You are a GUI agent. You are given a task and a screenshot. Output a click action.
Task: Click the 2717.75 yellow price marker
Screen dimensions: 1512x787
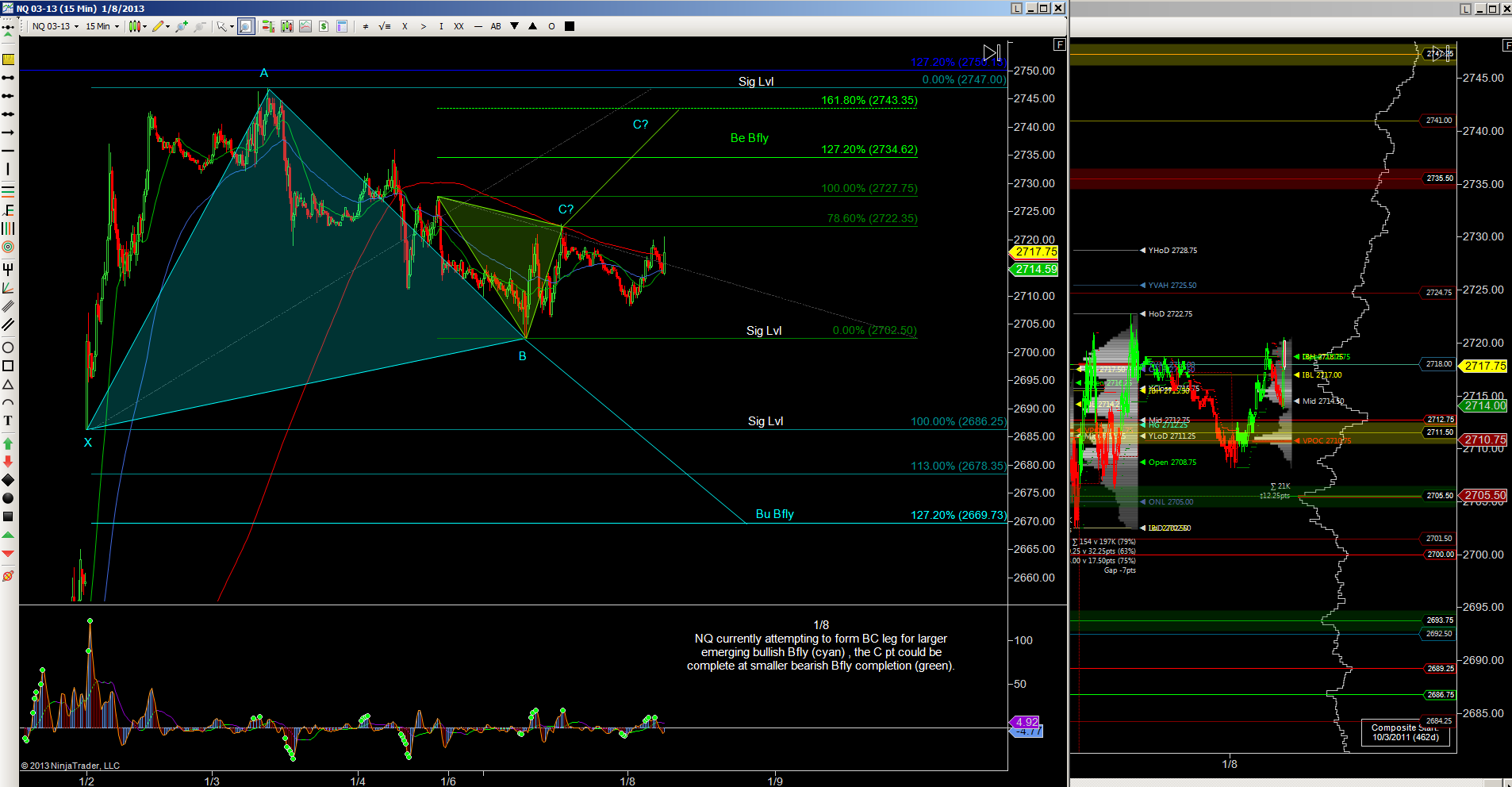point(1036,251)
